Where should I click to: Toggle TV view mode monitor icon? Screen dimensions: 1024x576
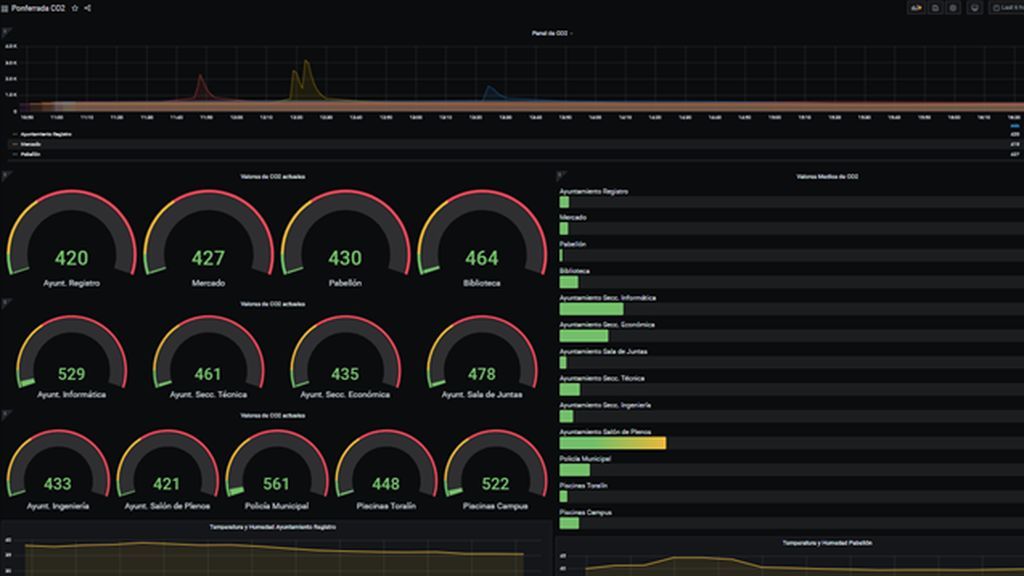point(974,8)
